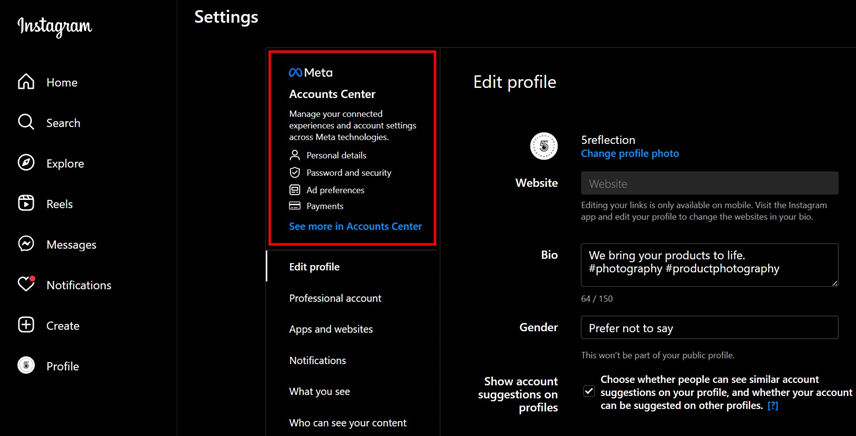This screenshot has height=436, width=856.
Task: Click the 5reflection profile photo
Action: 544,146
